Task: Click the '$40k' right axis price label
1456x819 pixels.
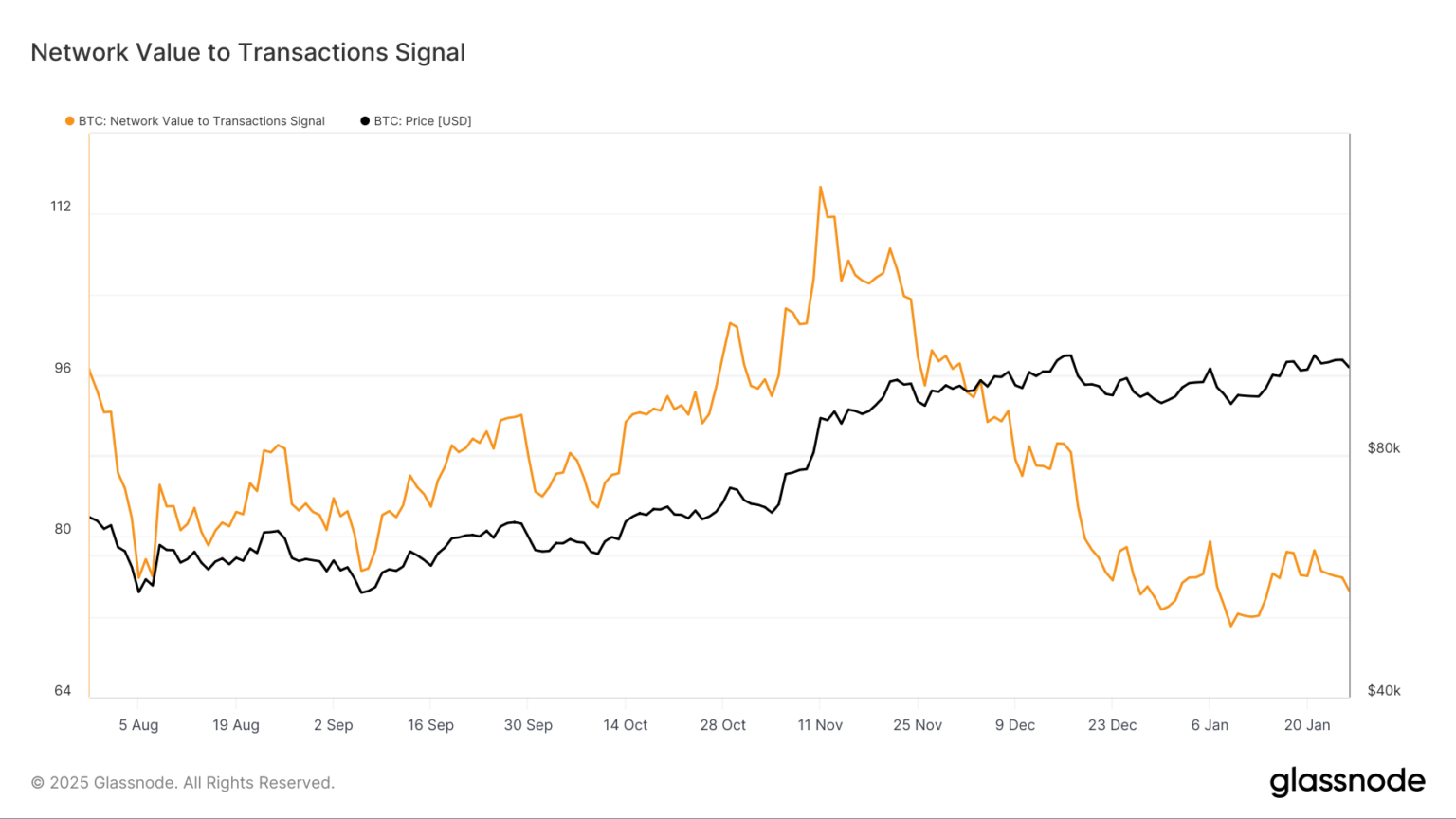Action: pyautogui.click(x=1384, y=691)
